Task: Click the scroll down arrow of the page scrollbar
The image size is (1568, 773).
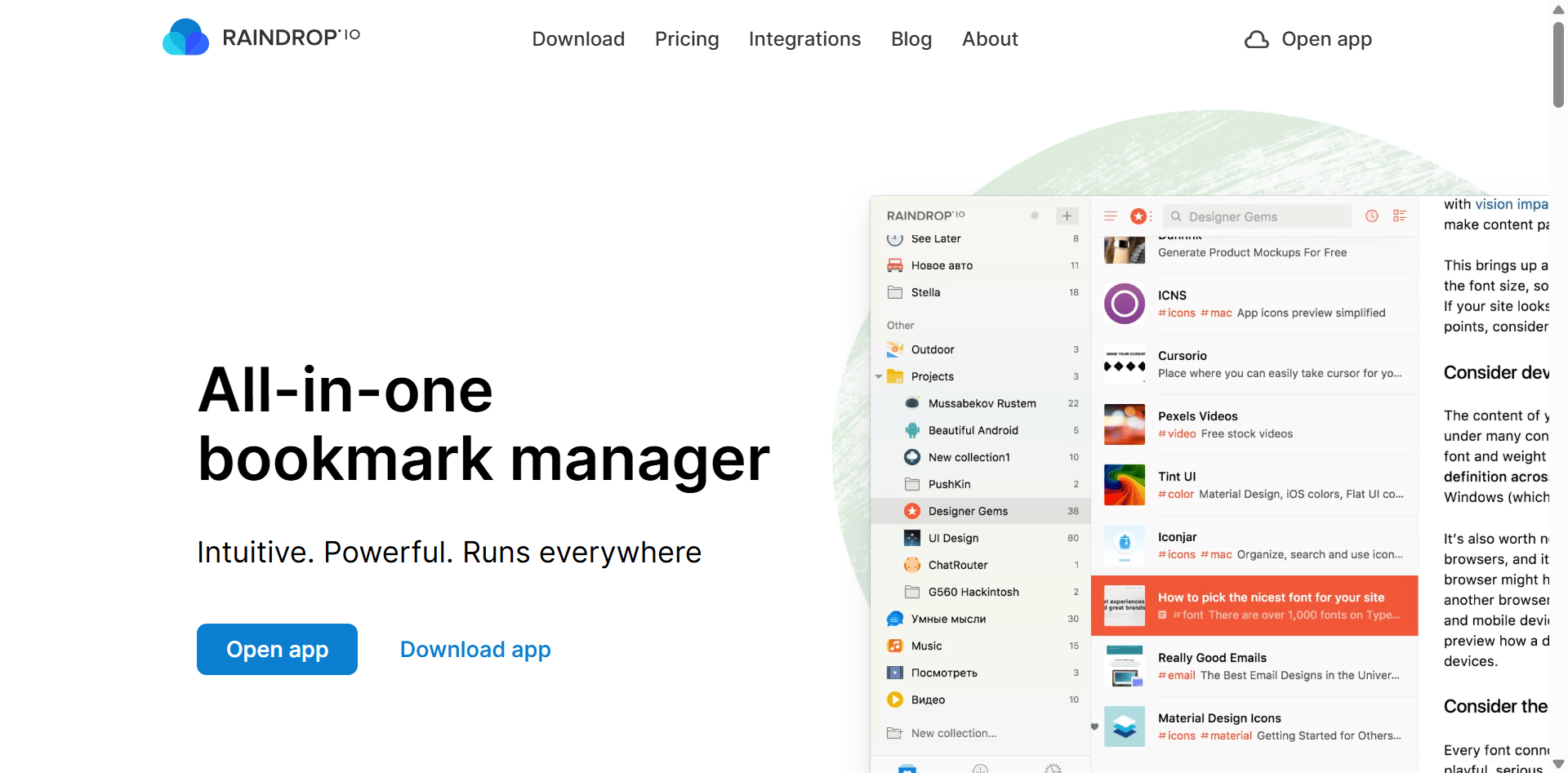Action: tap(1558, 765)
